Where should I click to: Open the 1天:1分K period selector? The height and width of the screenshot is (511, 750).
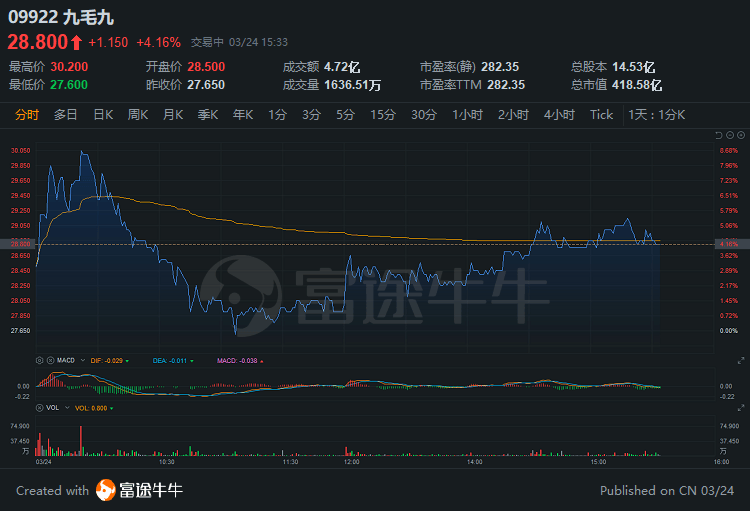[x=656, y=115]
